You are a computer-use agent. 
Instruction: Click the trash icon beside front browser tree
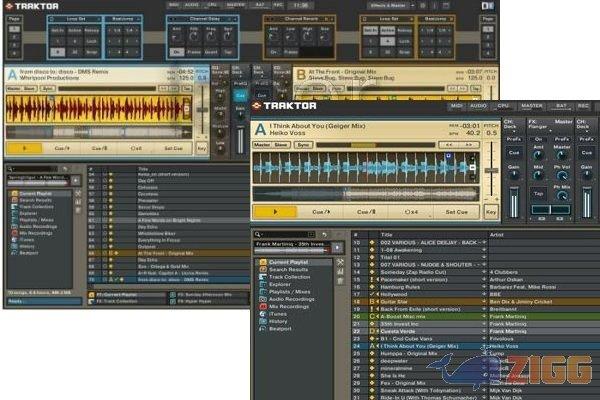pos(340,281)
